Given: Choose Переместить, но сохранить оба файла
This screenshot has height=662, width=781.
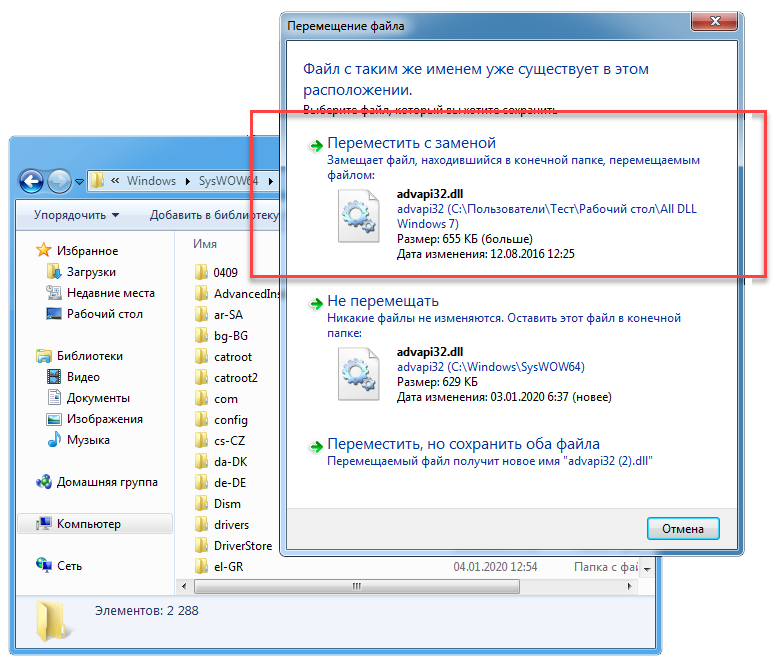Looking at the screenshot, I should [463, 444].
